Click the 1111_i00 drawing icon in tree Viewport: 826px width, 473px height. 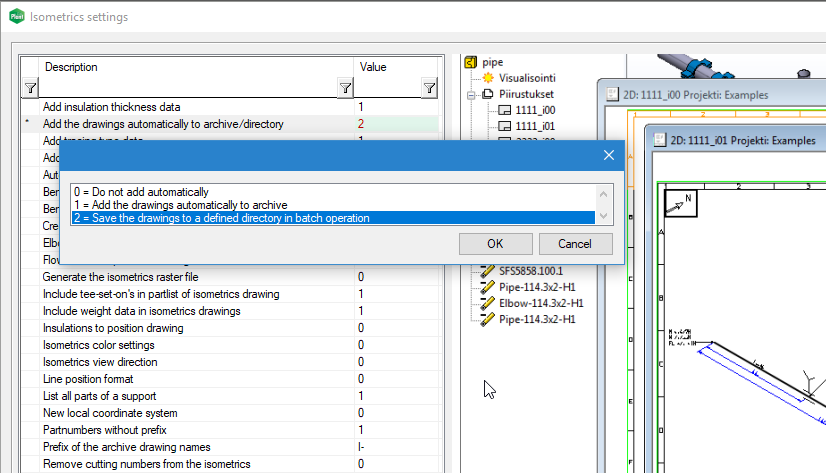click(504, 110)
